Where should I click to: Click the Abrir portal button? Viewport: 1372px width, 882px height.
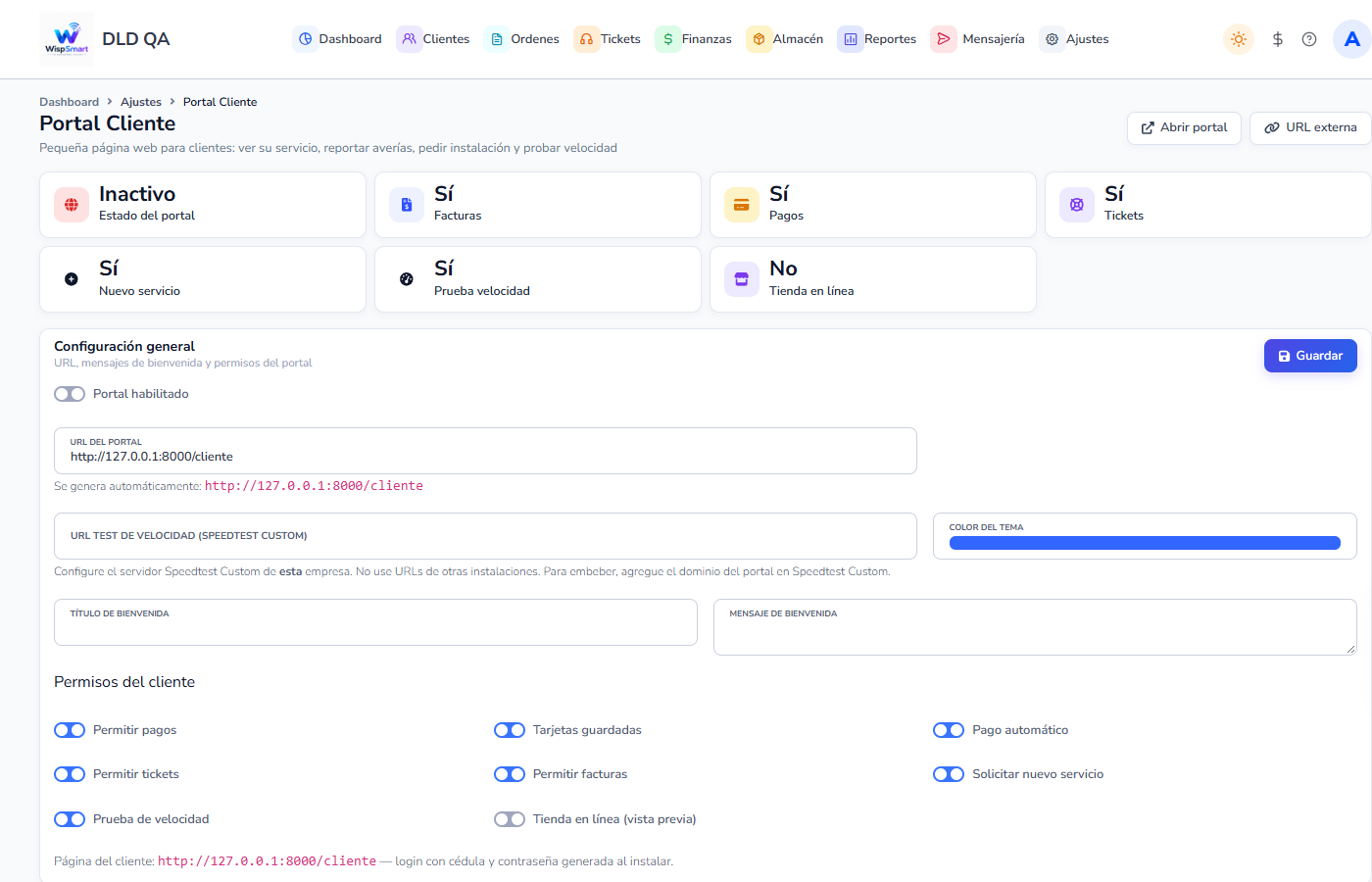click(1184, 128)
